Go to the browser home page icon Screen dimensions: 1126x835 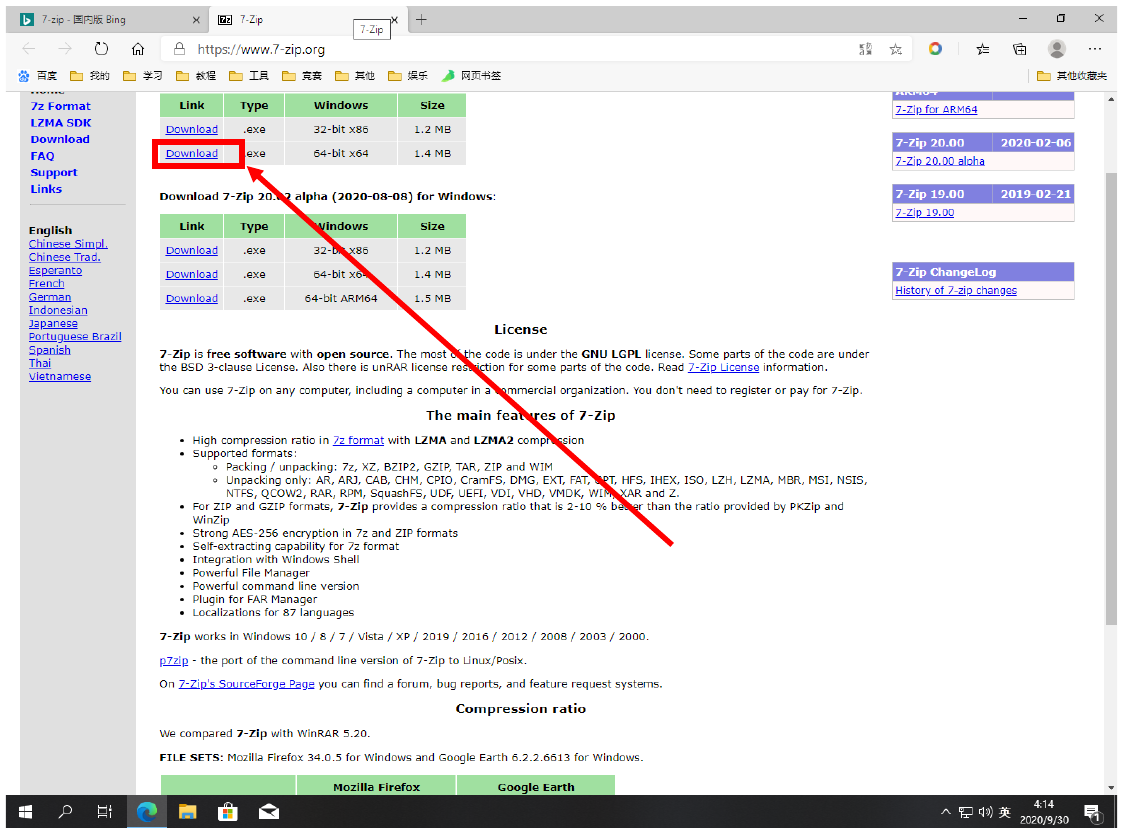tap(138, 49)
